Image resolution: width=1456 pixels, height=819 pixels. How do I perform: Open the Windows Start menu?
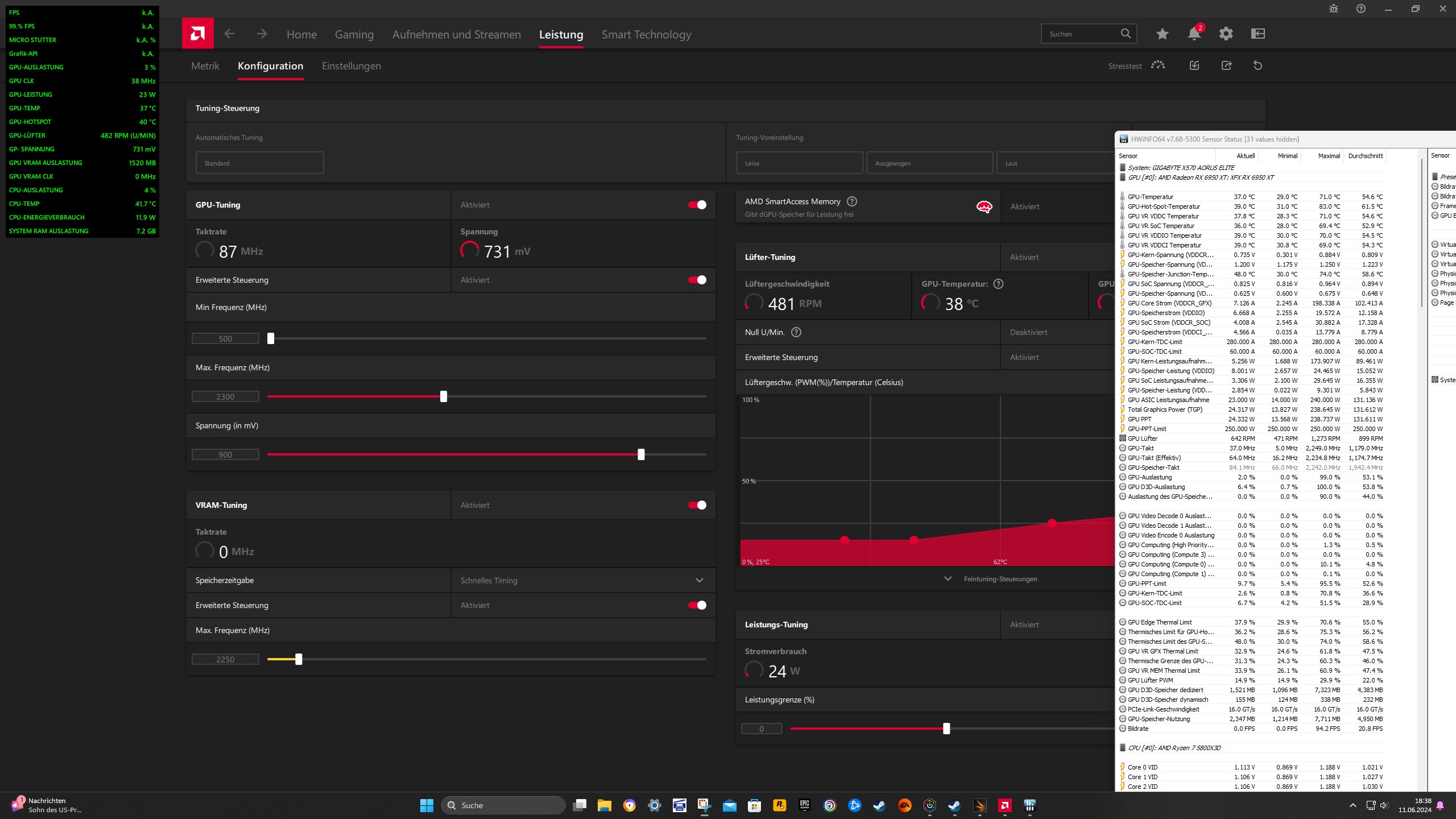427,805
